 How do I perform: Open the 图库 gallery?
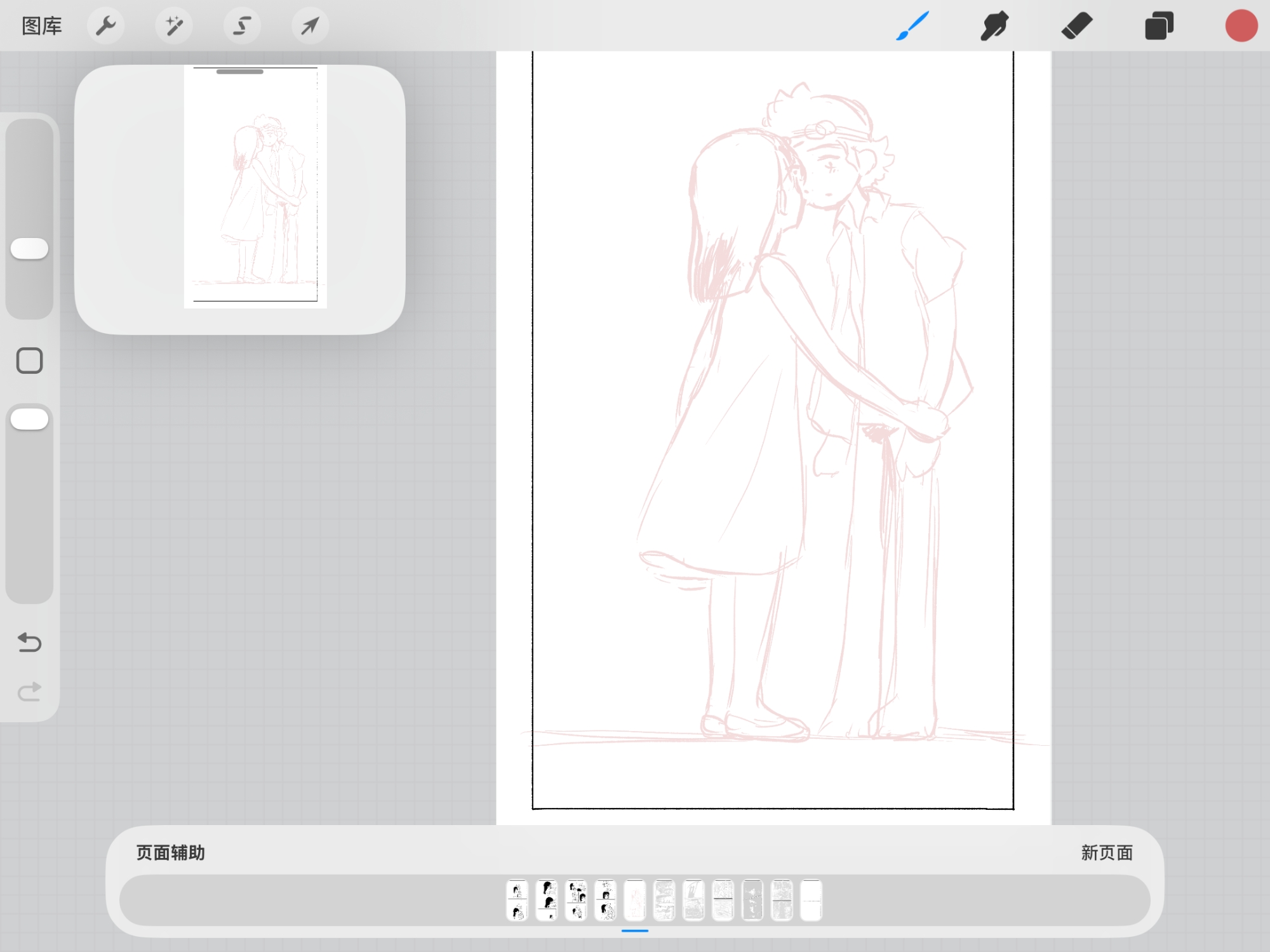point(42,26)
